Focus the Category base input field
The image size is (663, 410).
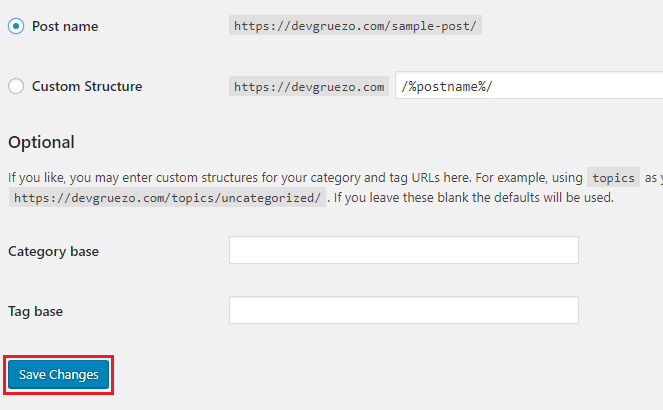(x=404, y=250)
